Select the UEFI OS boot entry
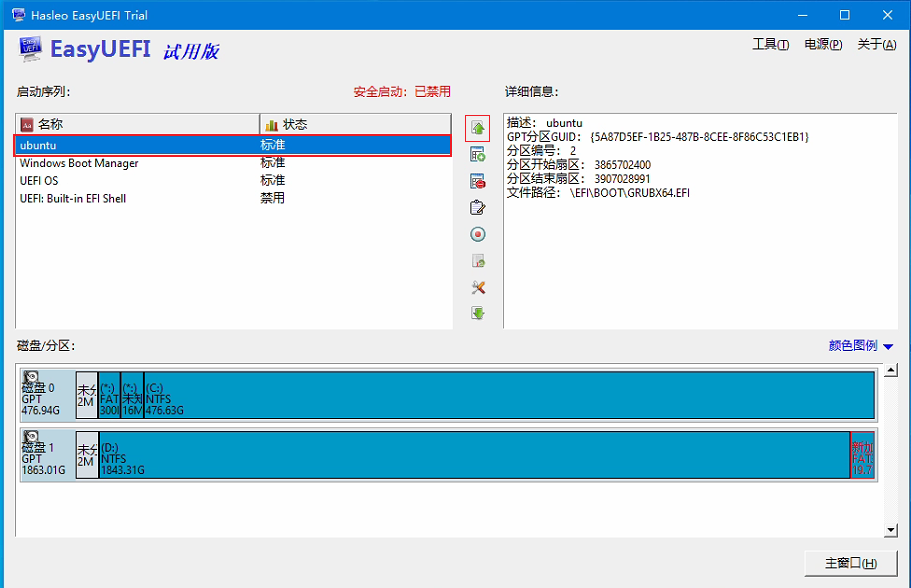This screenshot has height=588, width=911. [x=232, y=181]
